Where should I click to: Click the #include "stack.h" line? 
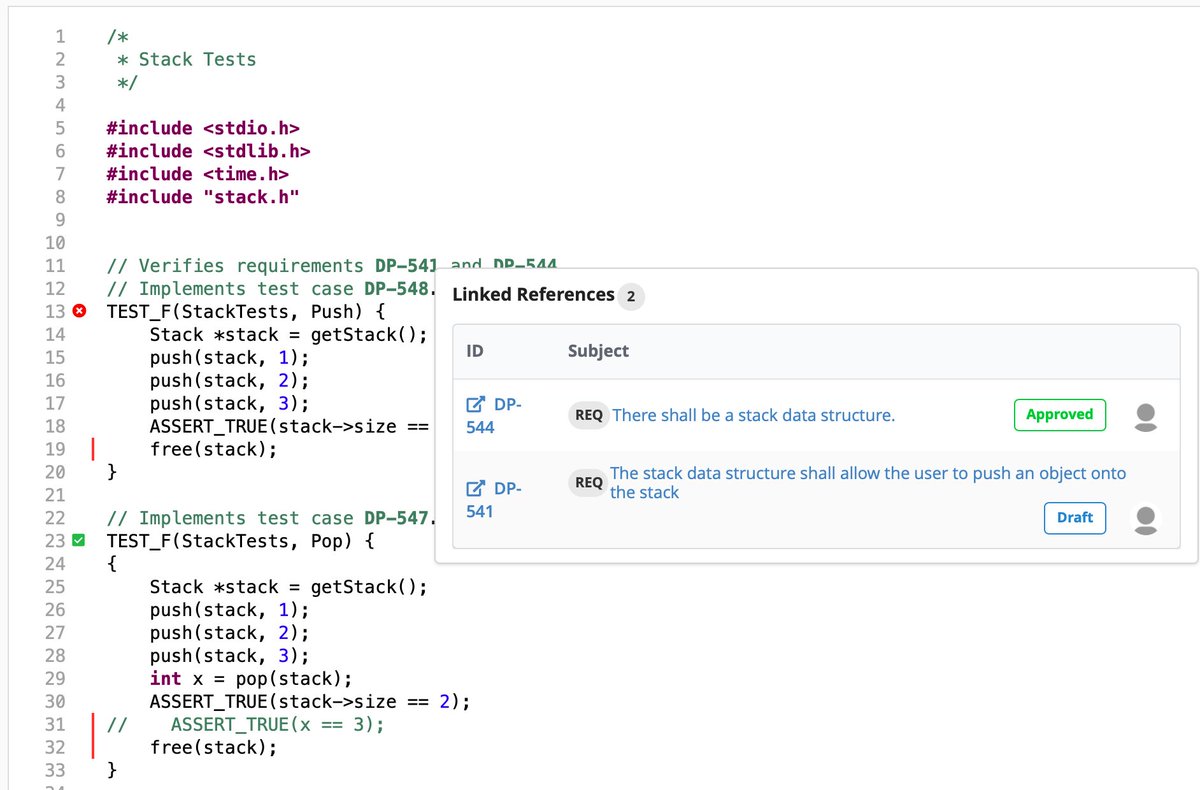point(203,198)
